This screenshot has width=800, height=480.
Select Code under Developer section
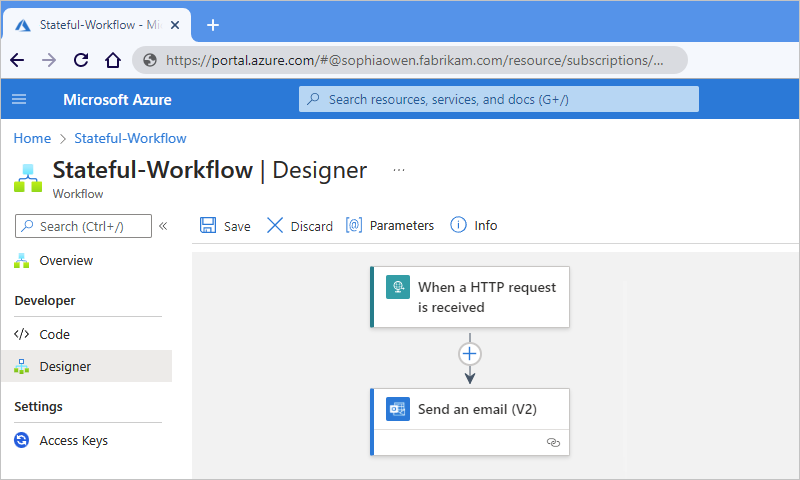coord(54,335)
